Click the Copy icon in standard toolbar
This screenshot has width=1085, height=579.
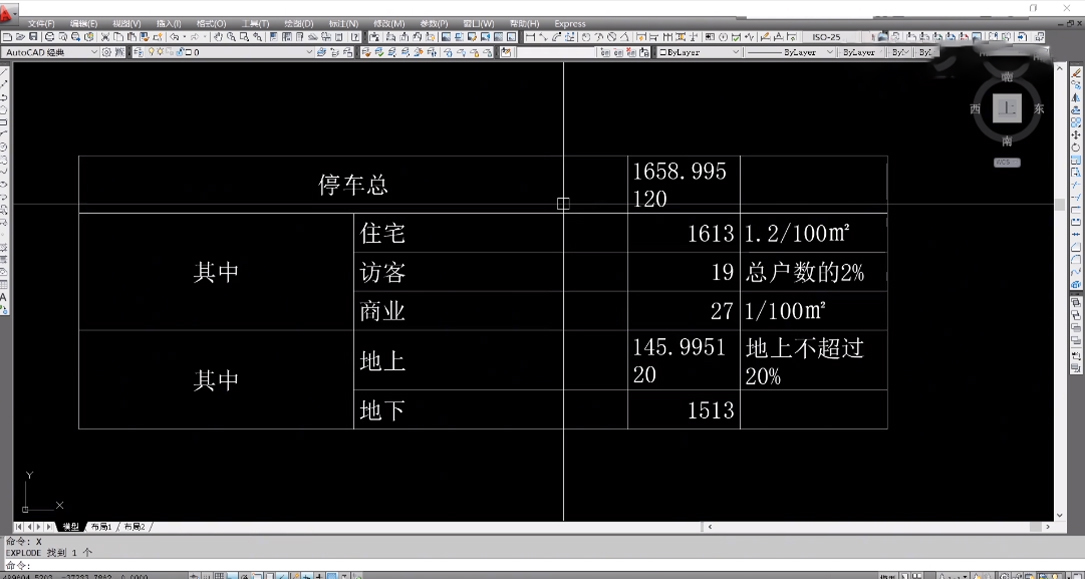pos(118,37)
